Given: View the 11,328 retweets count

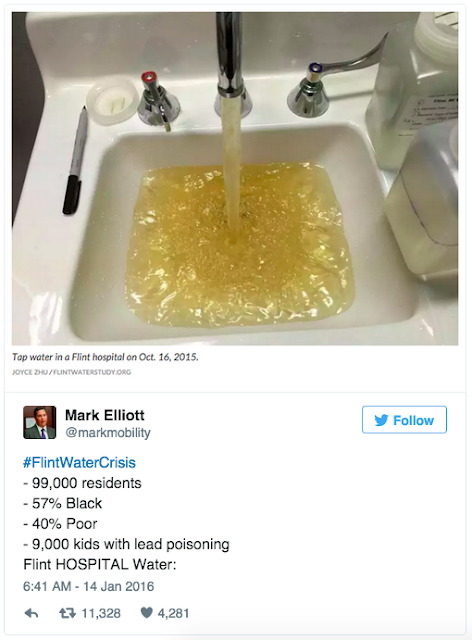Looking at the screenshot, I should (x=101, y=613).
